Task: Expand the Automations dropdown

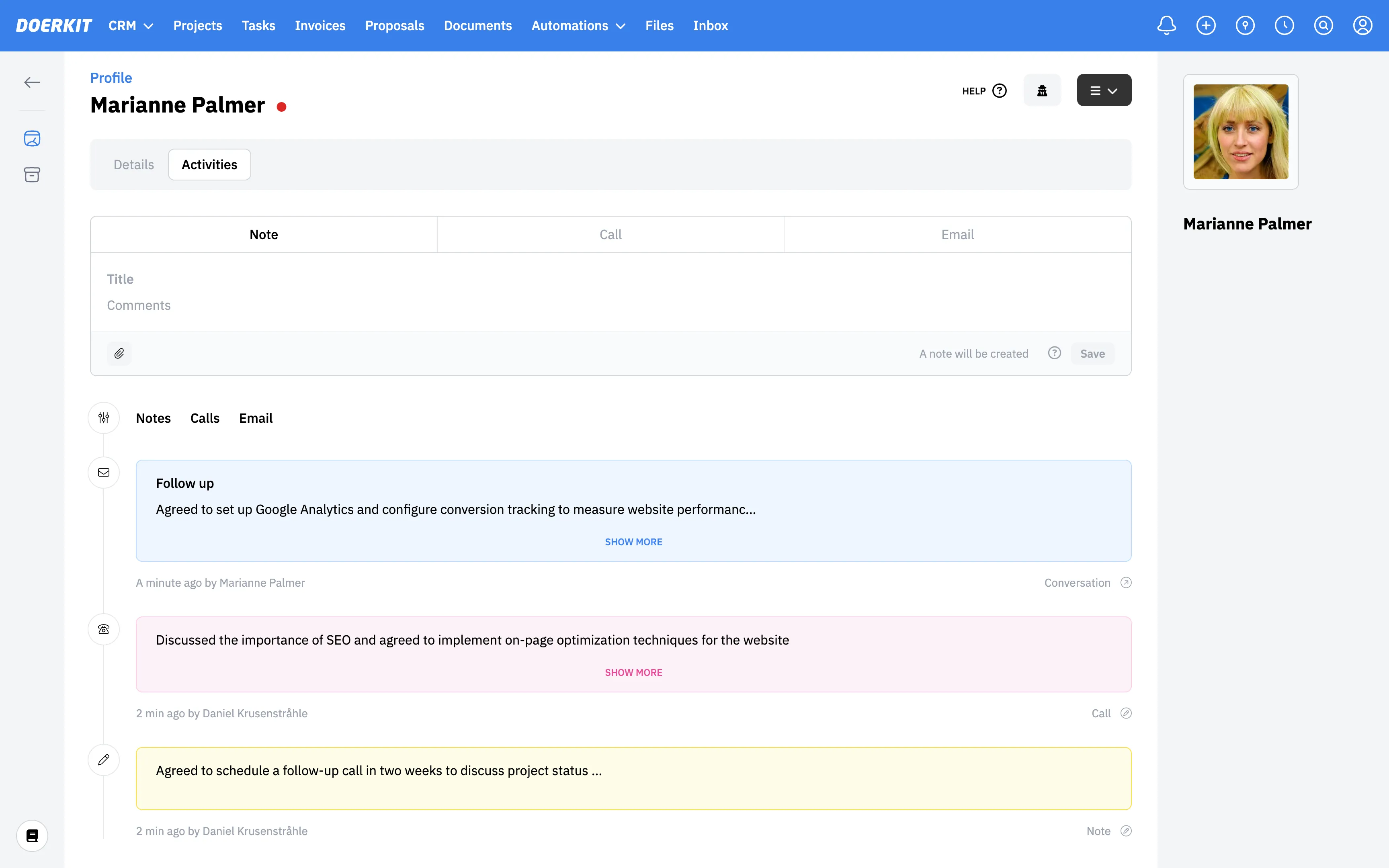Action: pyautogui.click(x=578, y=26)
